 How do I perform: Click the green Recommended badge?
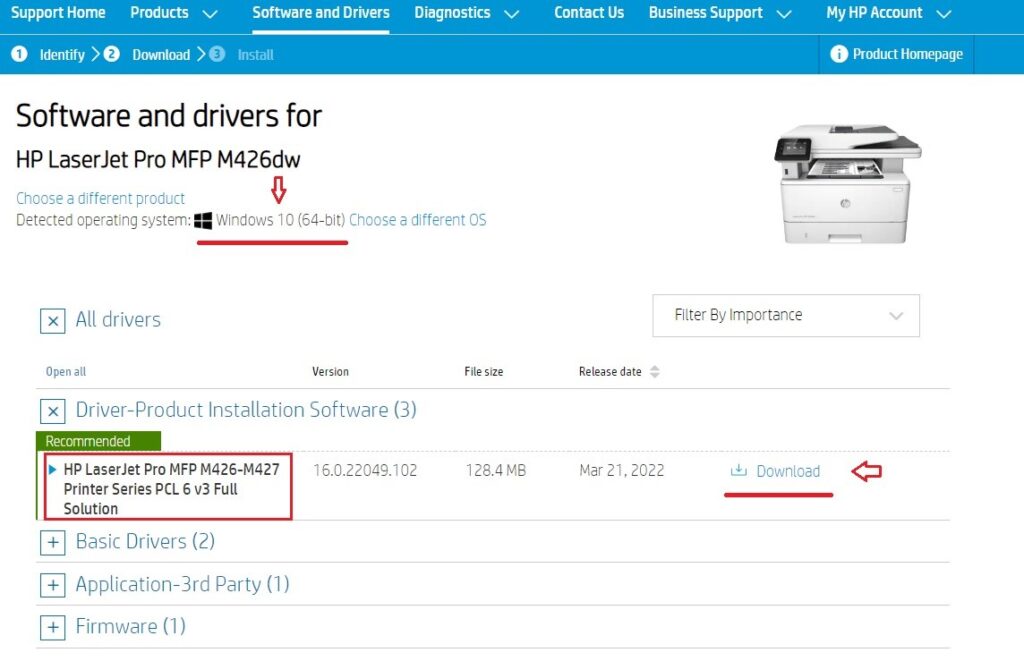(99, 441)
